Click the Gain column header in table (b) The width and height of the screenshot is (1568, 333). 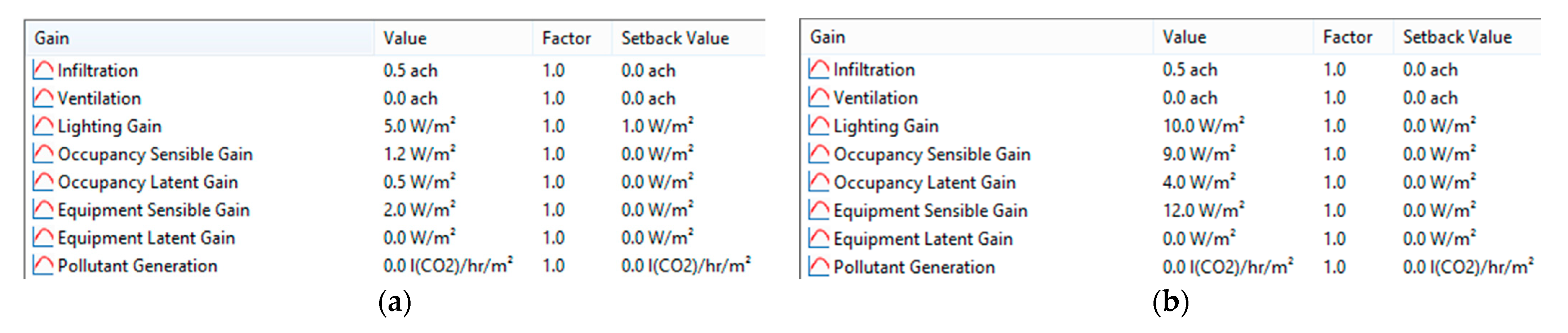coord(827,37)
